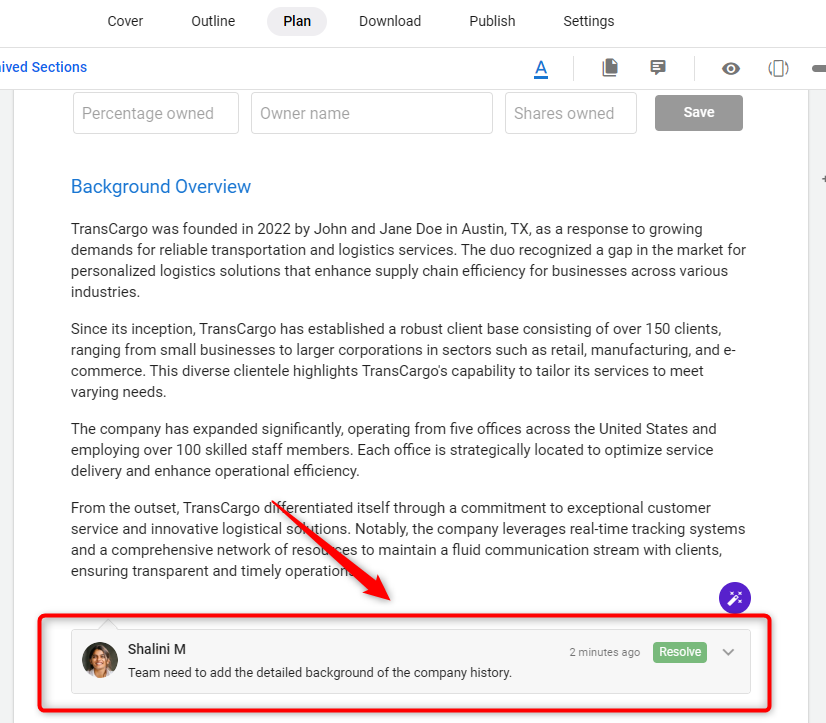
Task: Open the Publish tab
Action: tap(492, 21)
